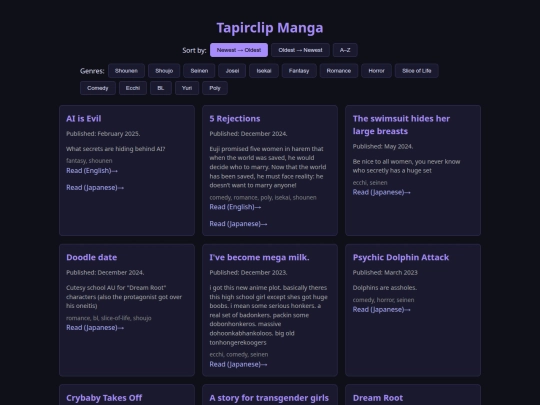The width and height of the screenshot is (540, 405).
Task: Click the Dream Root title
Action: [x=378, y=398]
